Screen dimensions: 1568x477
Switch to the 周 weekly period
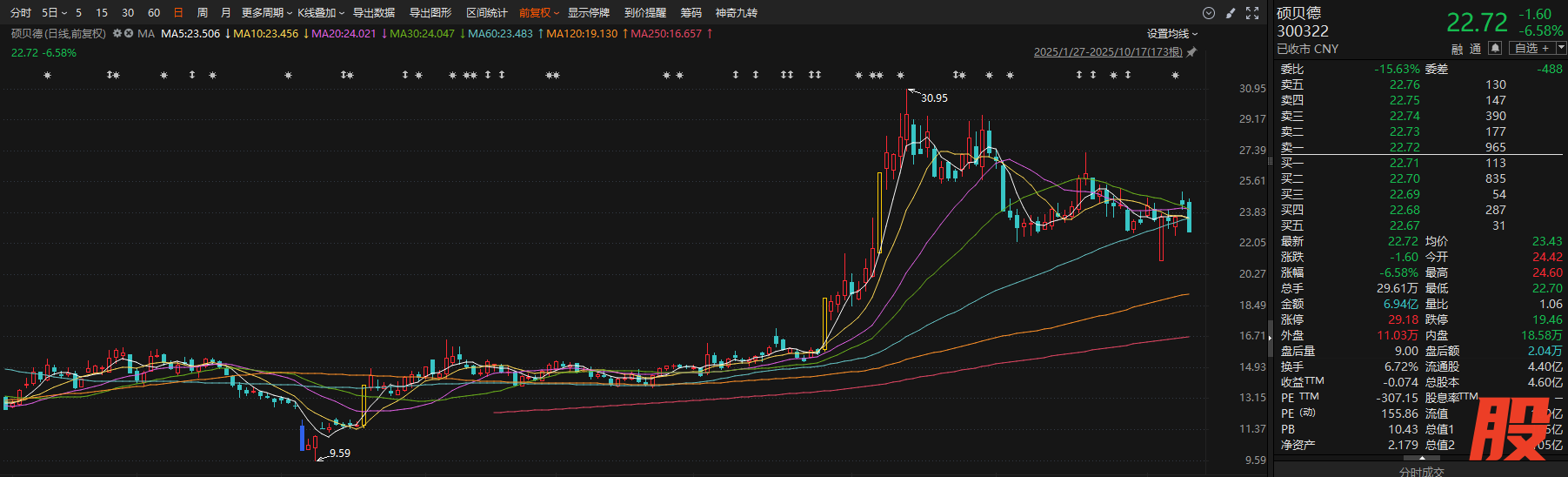(x=203, y=13)
